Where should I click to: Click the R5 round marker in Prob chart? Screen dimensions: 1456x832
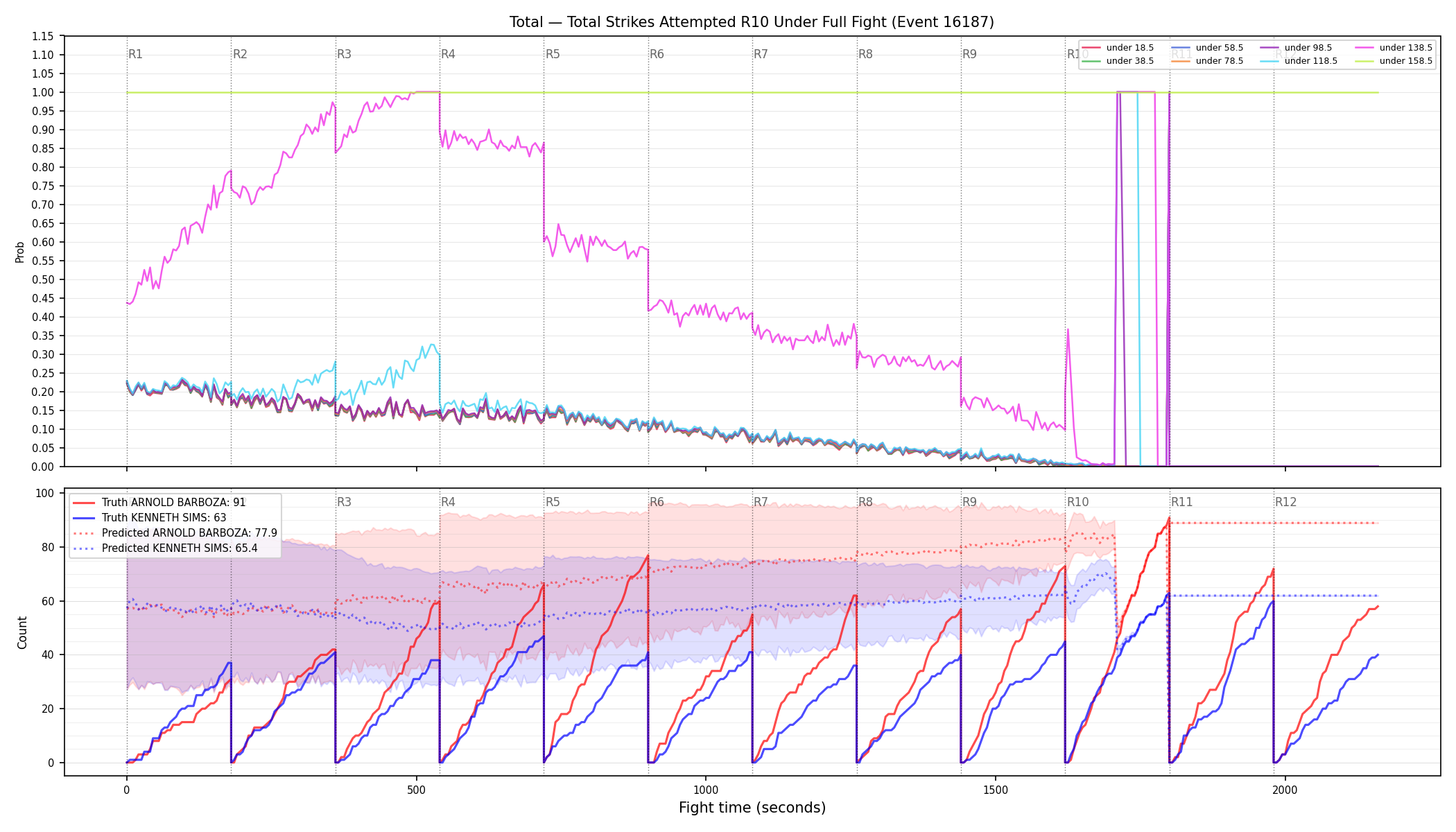click(553, 54)
